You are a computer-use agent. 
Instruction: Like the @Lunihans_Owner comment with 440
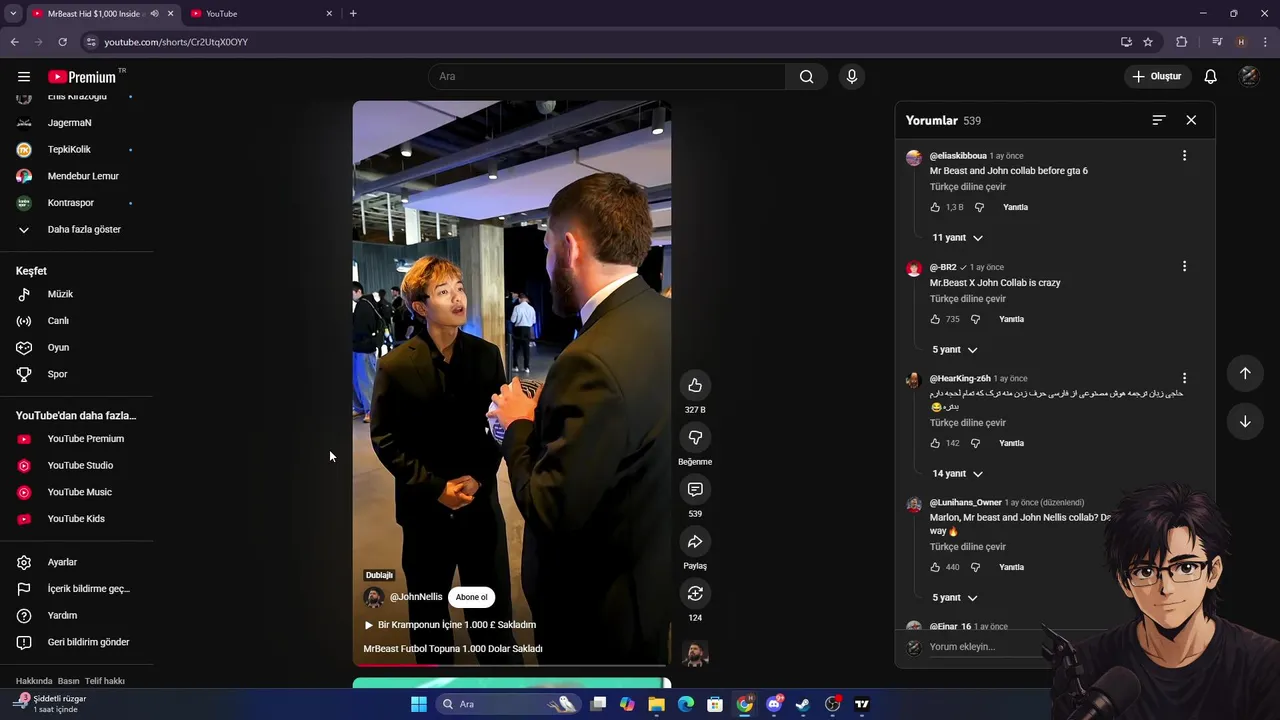point(935,567)
